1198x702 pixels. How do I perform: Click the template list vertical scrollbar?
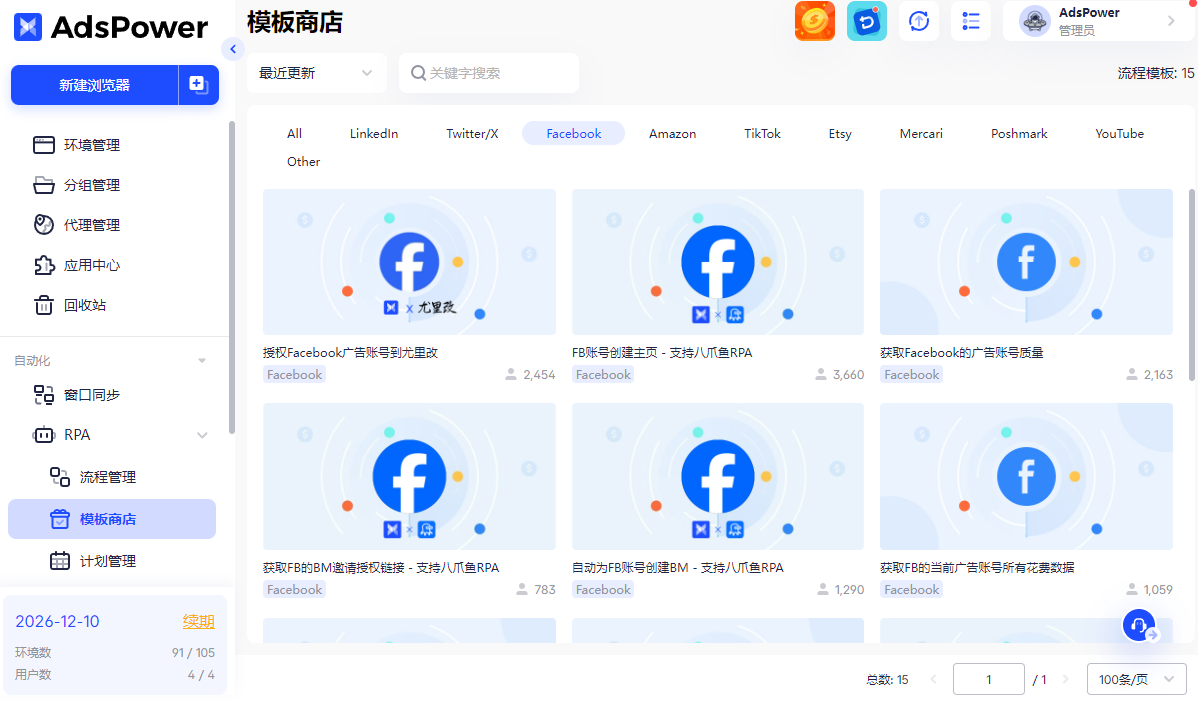tap(1191, 286)
